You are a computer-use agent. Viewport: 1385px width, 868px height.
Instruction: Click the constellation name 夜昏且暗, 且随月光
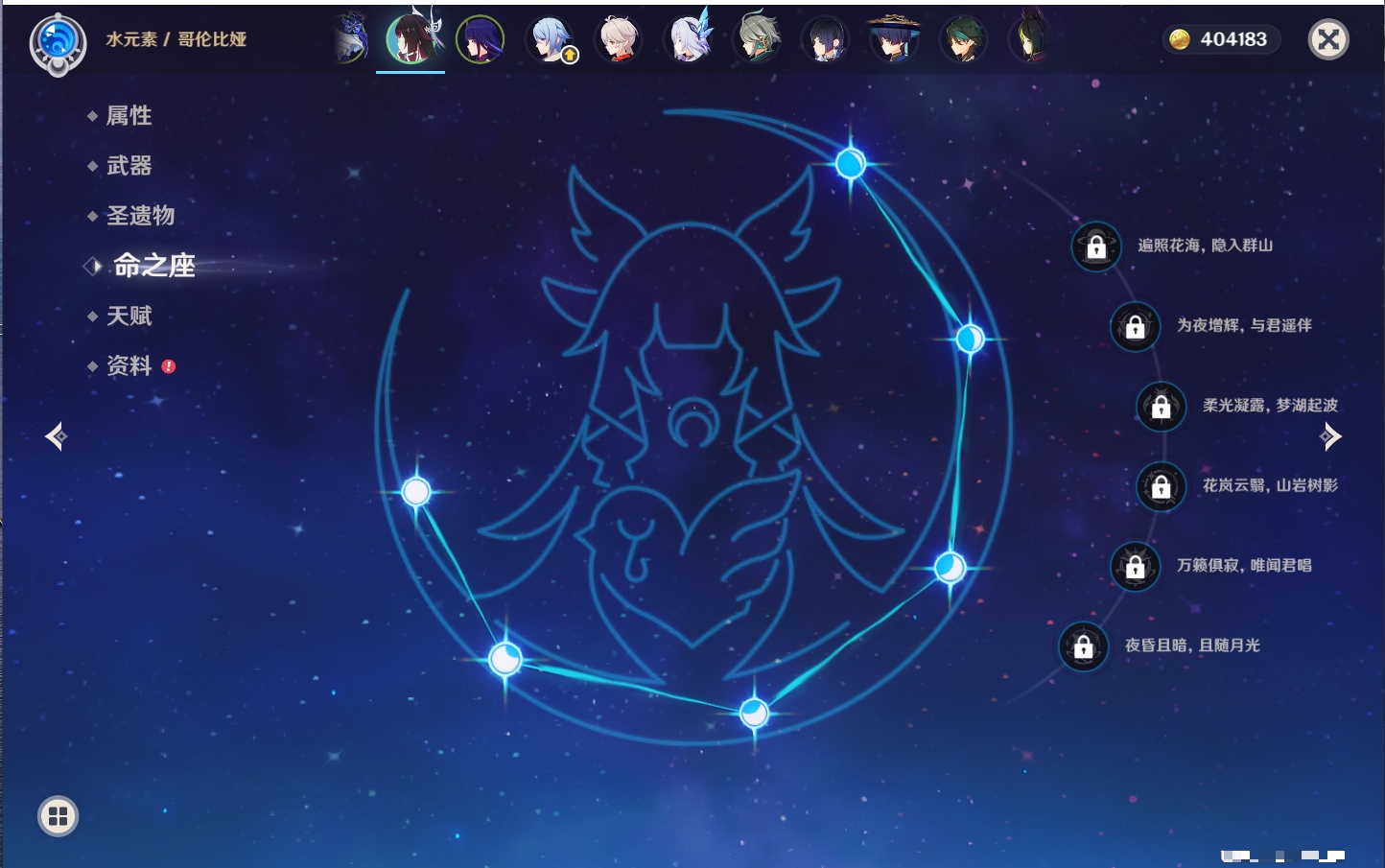click(1192, 645)
